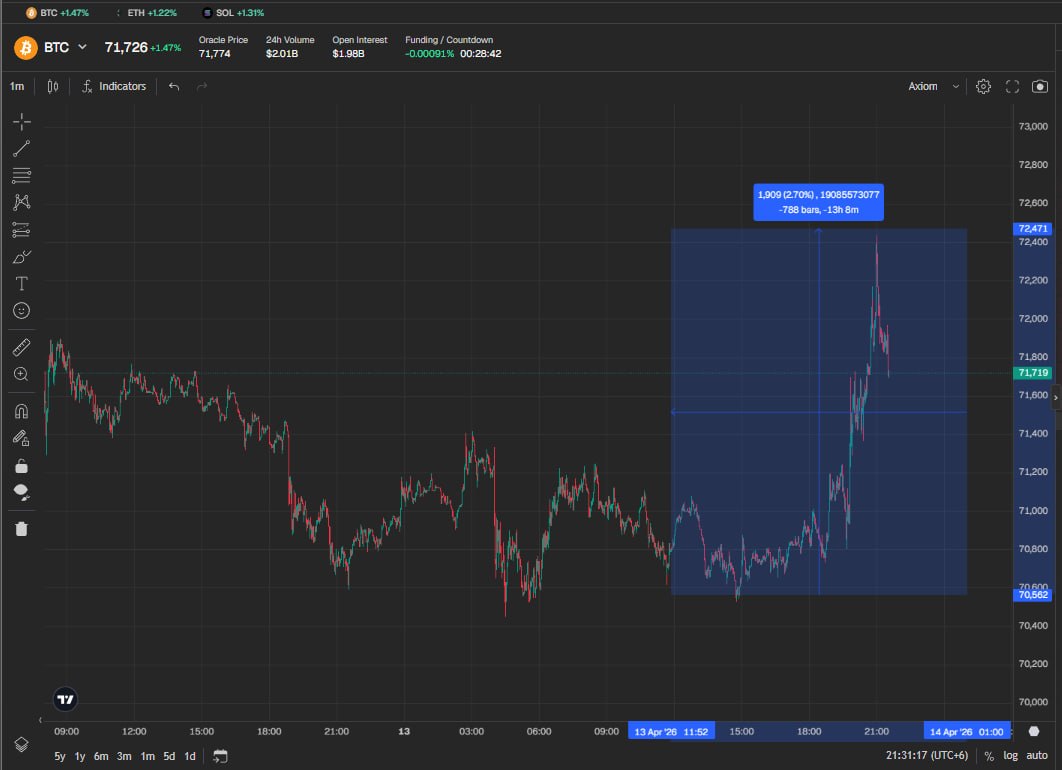Click the Funding / Countdown label

point(449,40)
